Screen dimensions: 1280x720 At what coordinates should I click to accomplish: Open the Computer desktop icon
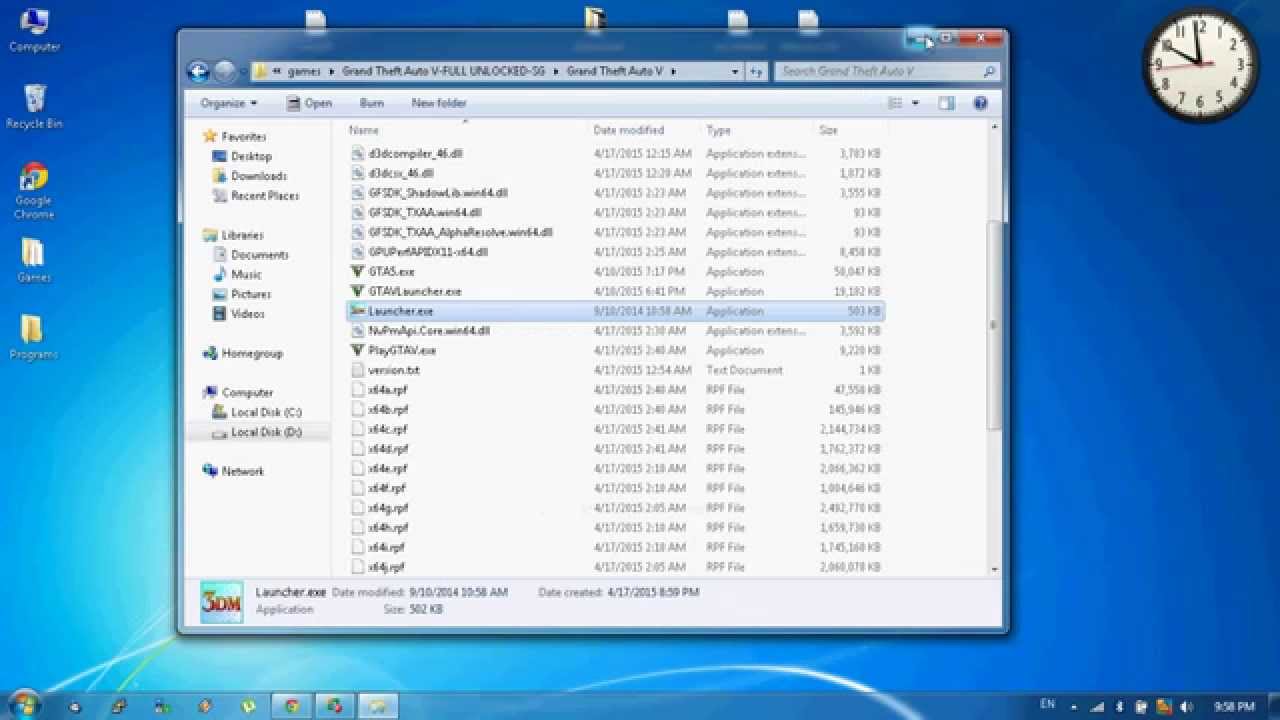coord(34,30)
